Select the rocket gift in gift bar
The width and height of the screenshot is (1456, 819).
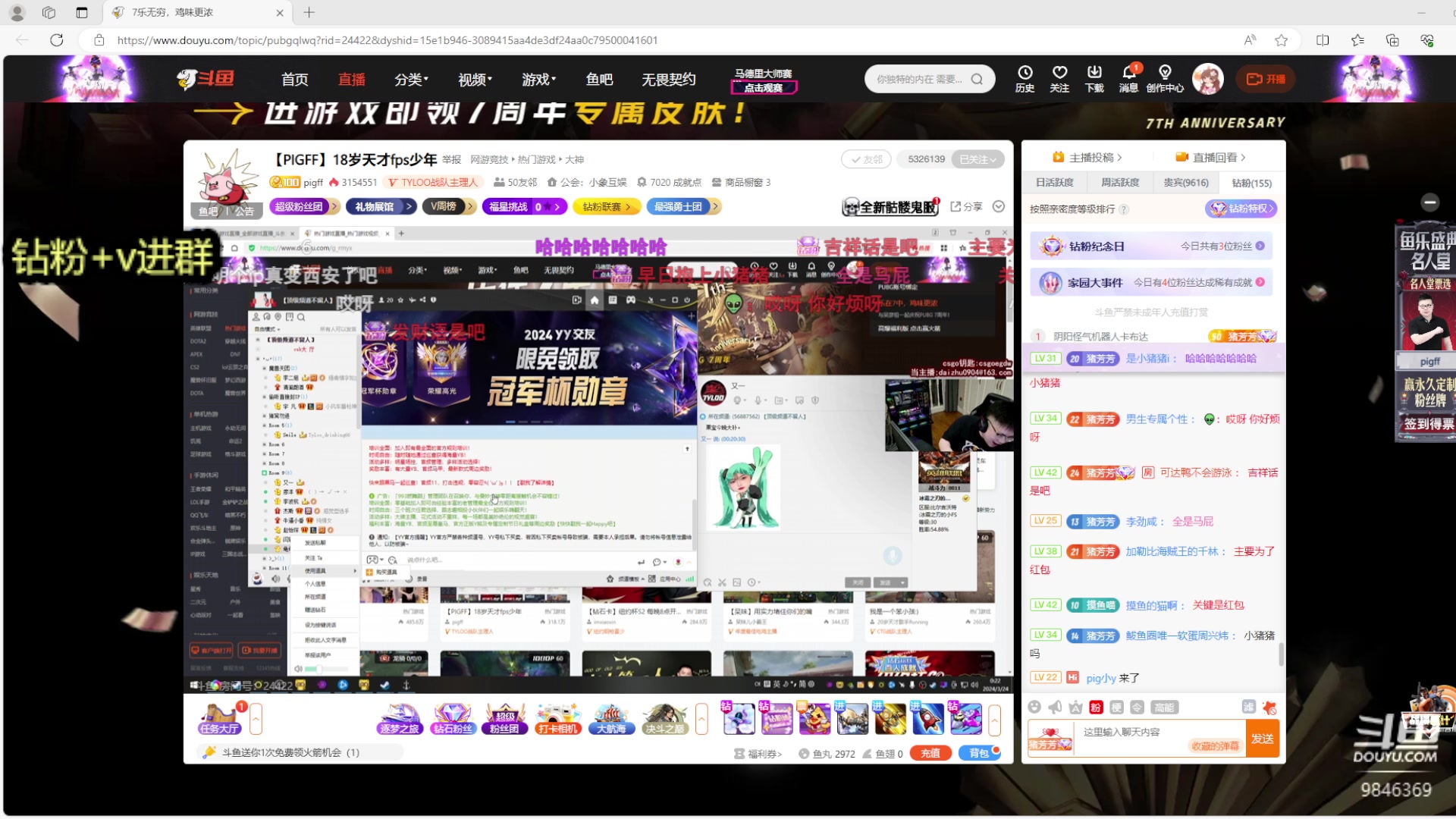click(927, 719)
